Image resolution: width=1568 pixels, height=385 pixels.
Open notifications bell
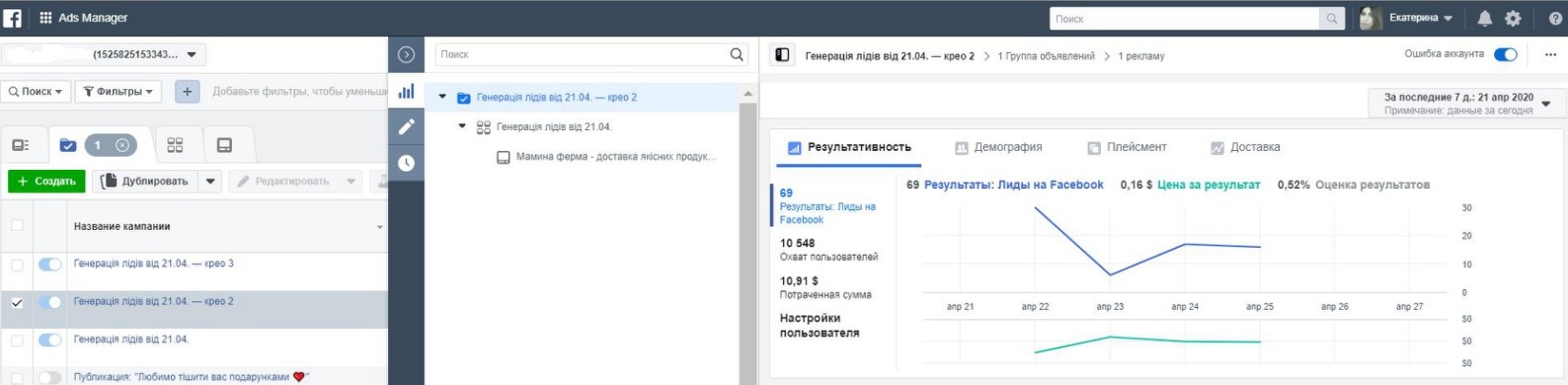click(x=1484, y=19)
